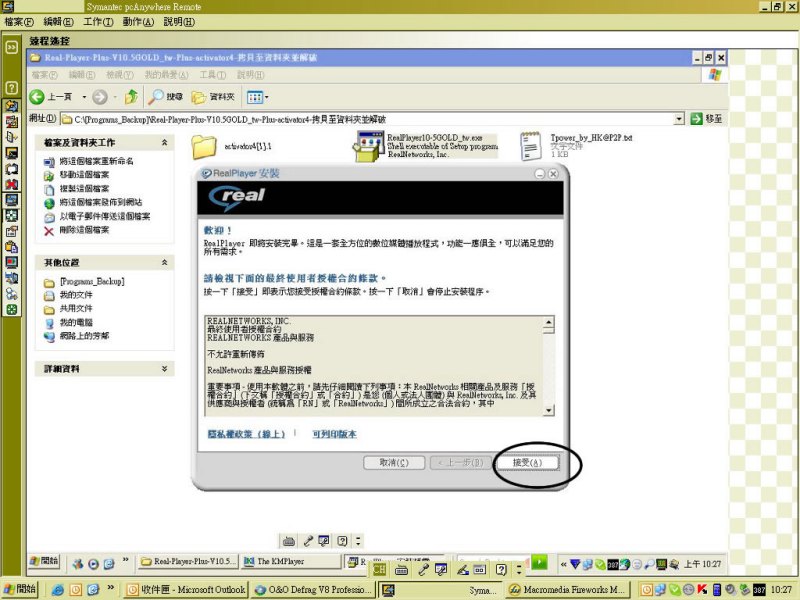The height and width of the screenshot is (600, 800).
Task: Click the CH language indicator on local language bar
Action: (379, 569)
